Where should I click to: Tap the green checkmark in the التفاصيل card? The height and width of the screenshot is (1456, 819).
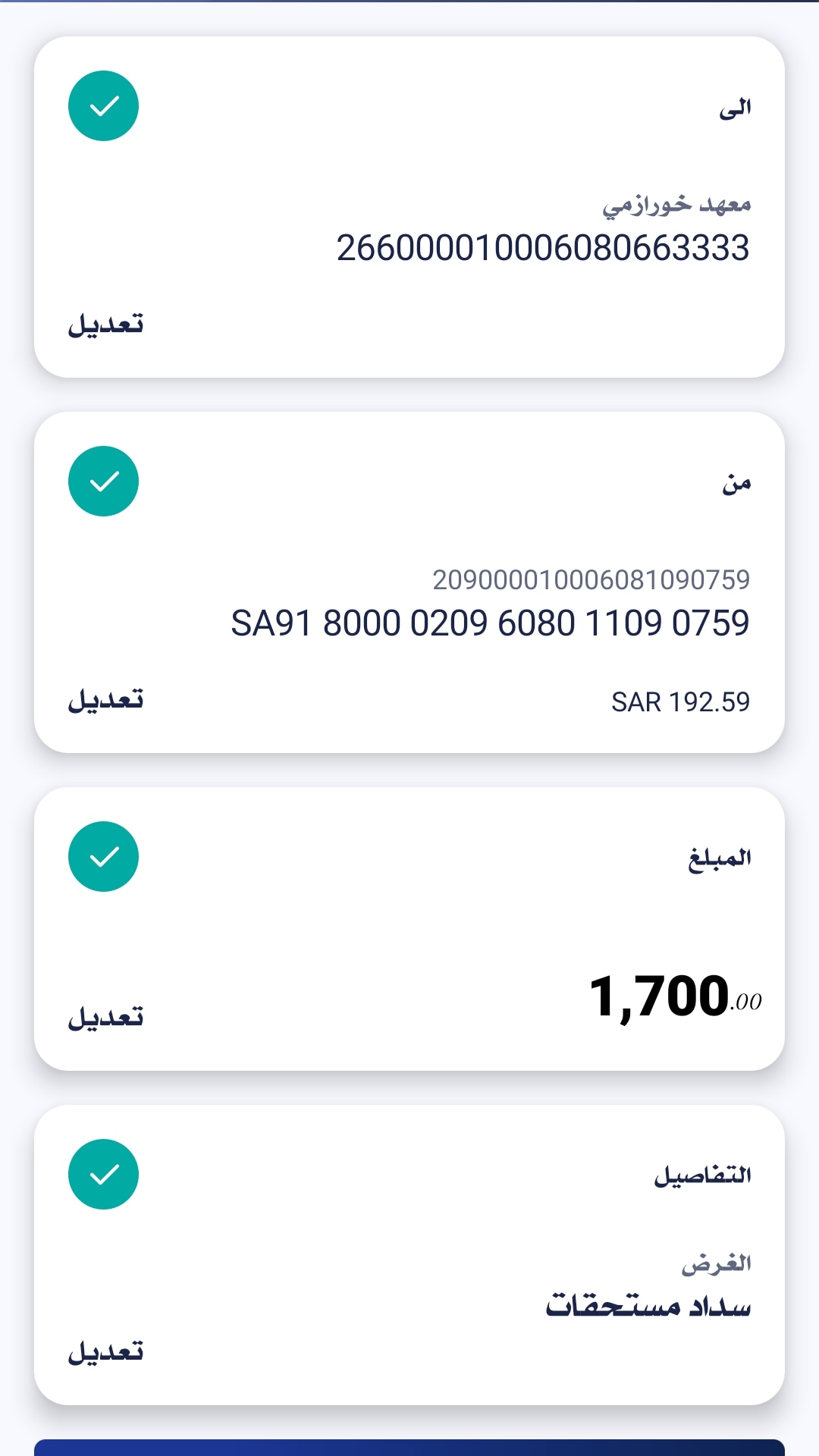(x=103, y=1175)
